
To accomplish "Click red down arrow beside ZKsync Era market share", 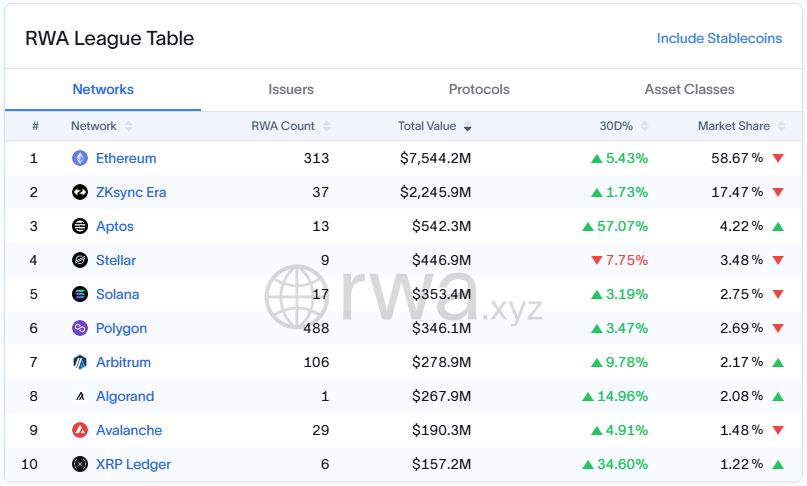I will coord(778,192).
